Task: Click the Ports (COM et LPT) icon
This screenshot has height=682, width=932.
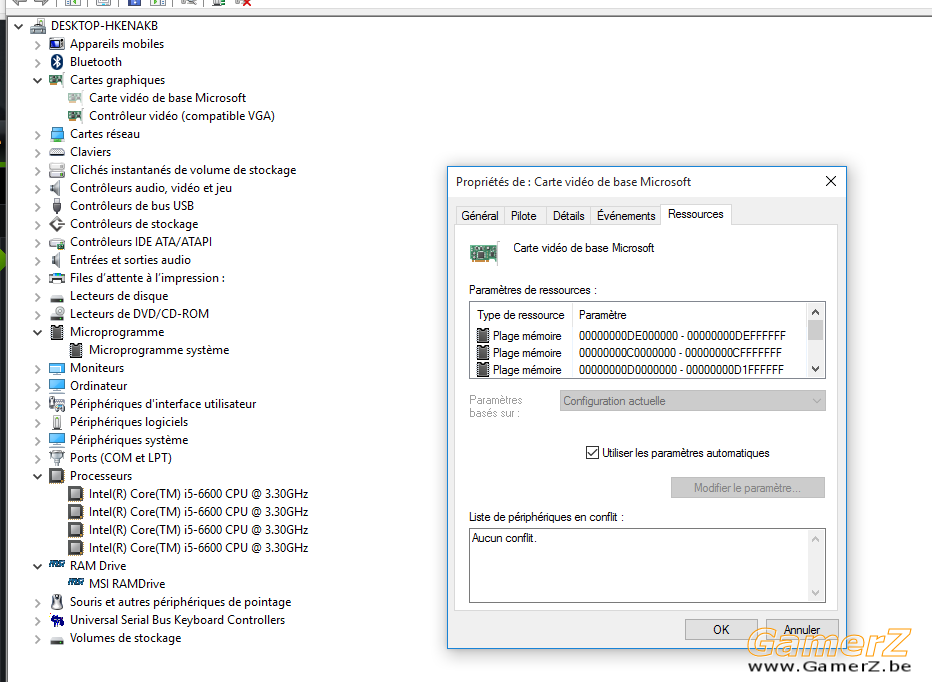Action: [x=57, y=458]
